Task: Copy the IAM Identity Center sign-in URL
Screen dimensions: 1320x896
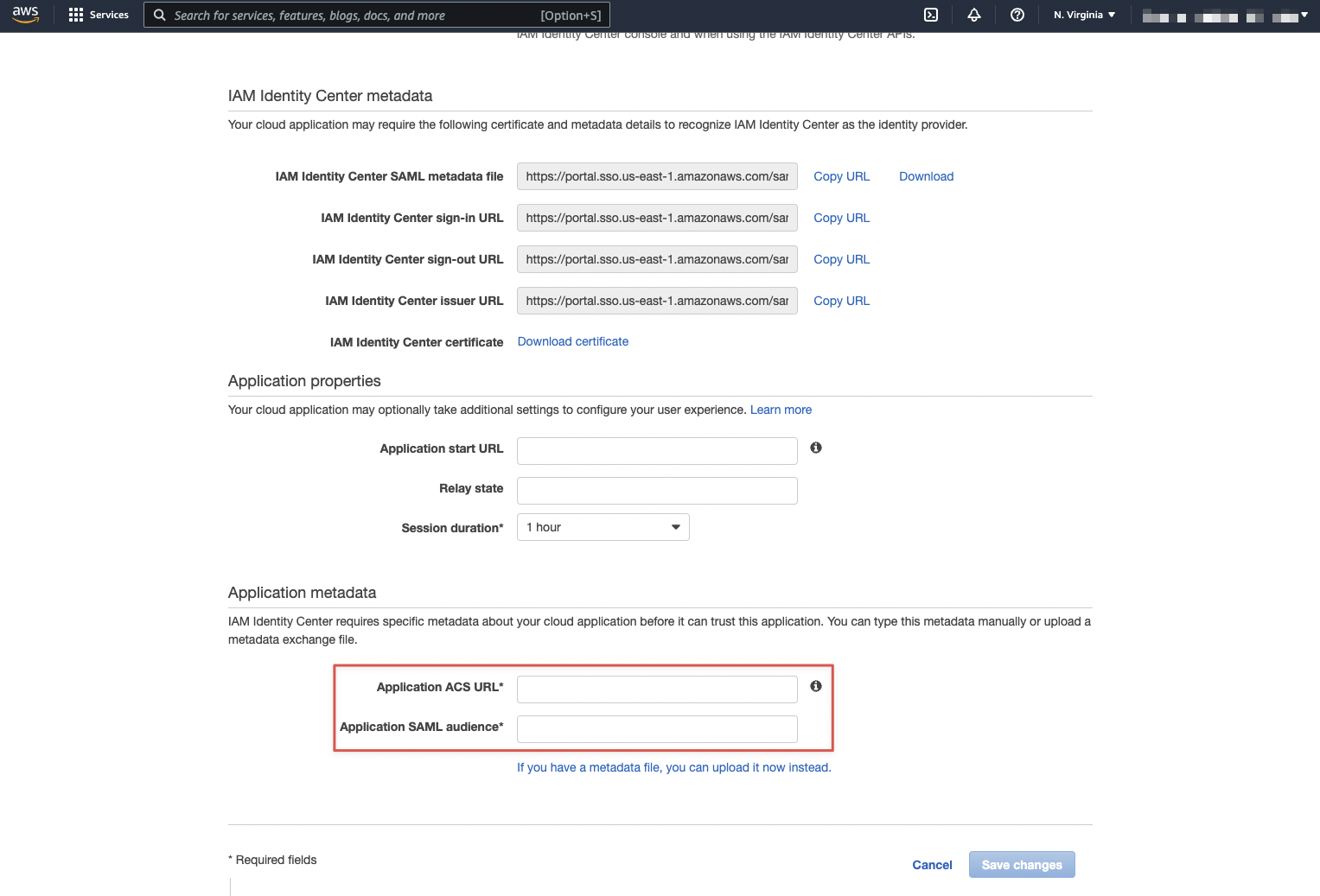Action: pos(841,218)
